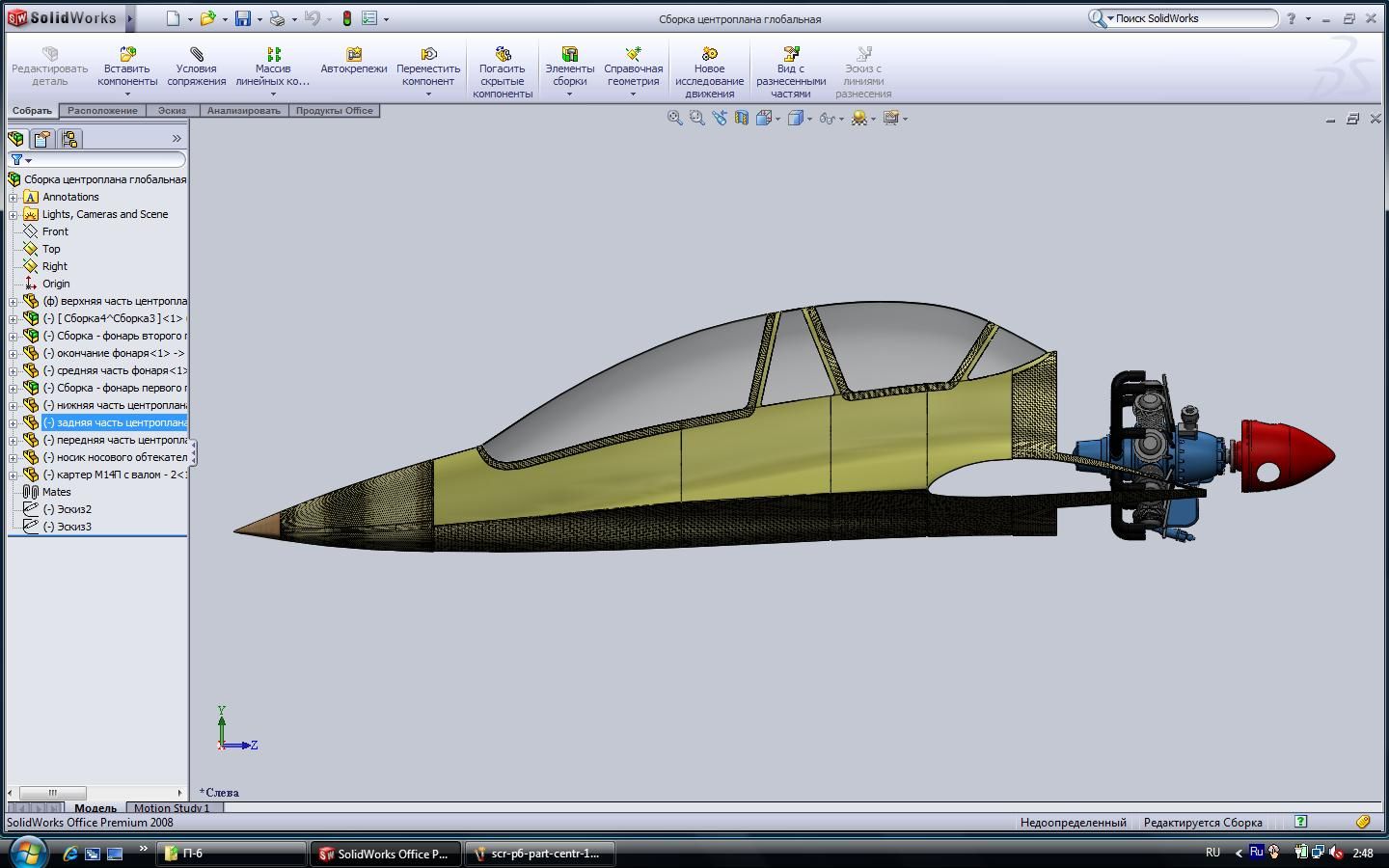Click the Rebuild traffic light icon
Viewport: 1389px width, 868px height.
point(347,18)
